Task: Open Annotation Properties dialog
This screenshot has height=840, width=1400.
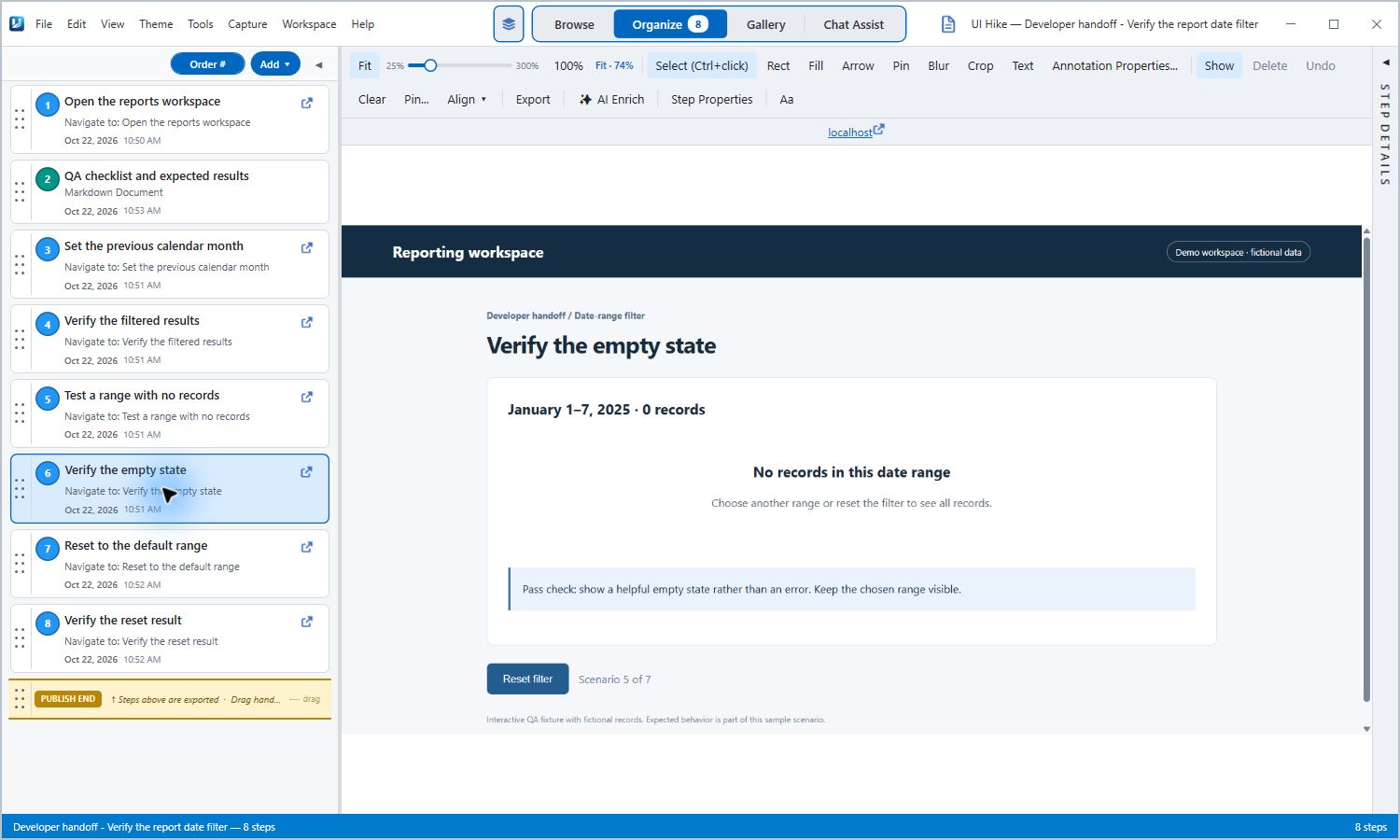Action: [x=1114, y=65]
